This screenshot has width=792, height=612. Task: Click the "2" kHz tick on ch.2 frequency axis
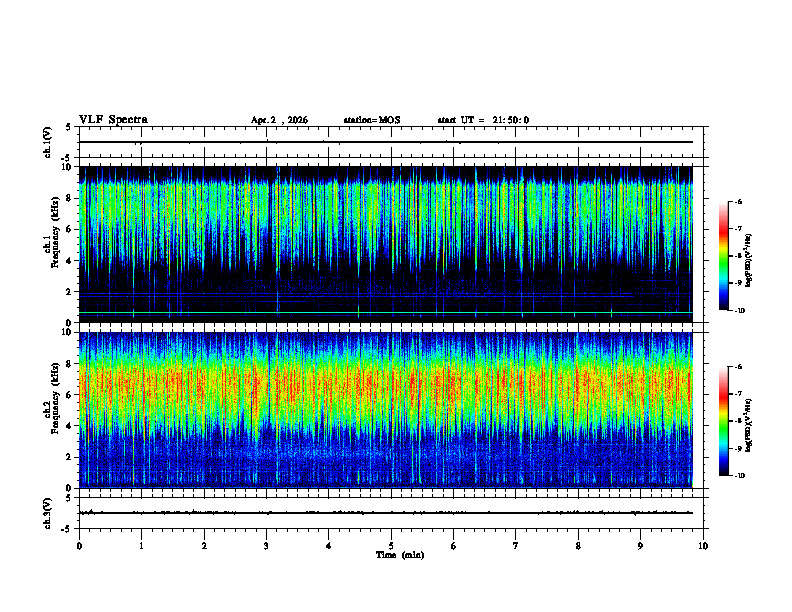tap(69, 457)
